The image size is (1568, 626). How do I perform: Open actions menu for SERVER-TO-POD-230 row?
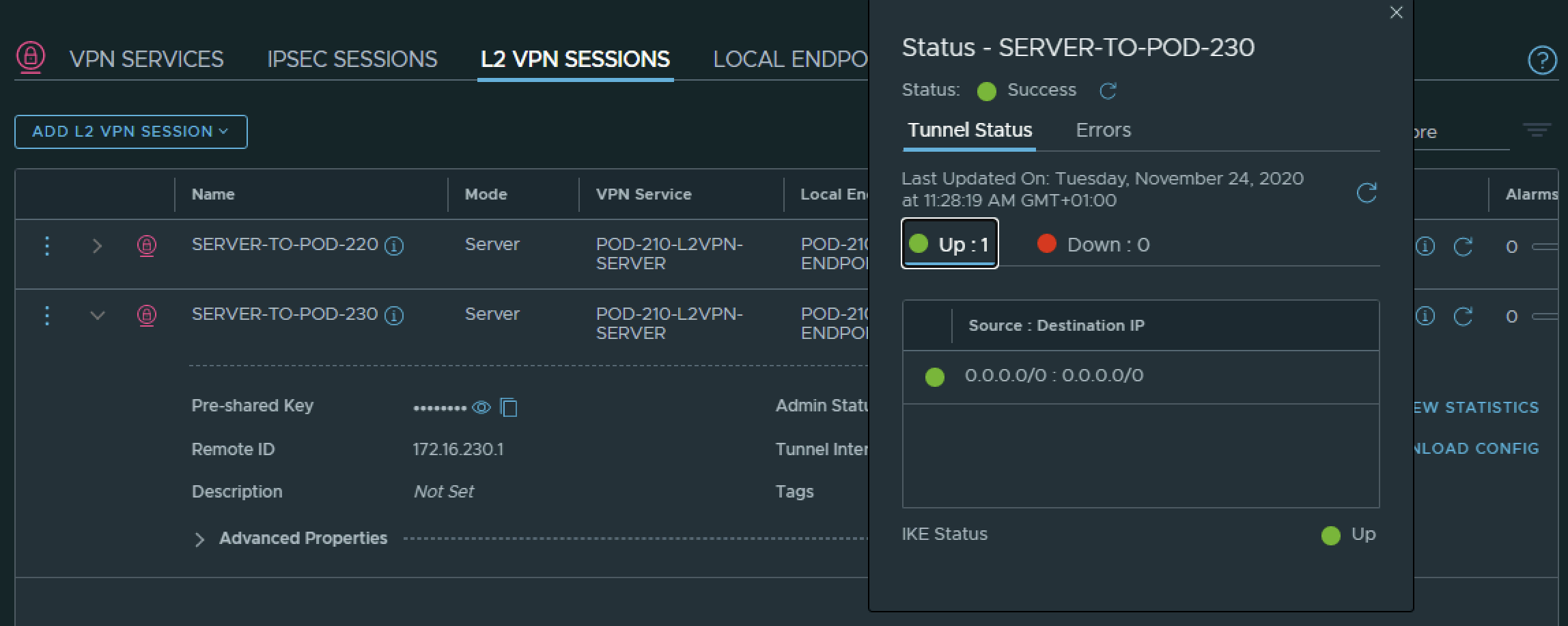tap(47, 315)
